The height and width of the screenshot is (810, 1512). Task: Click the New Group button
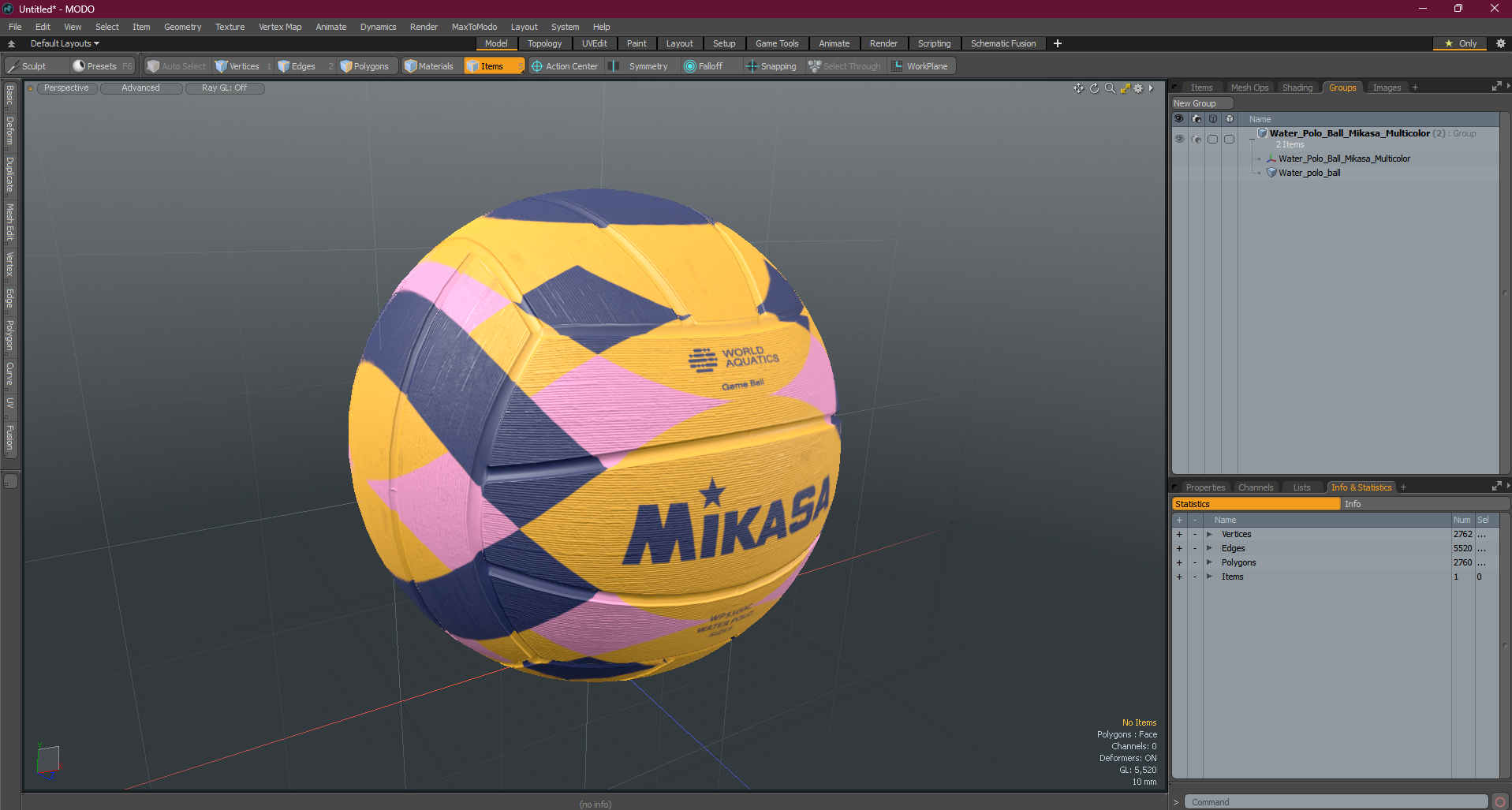(x=1201, y=103)
